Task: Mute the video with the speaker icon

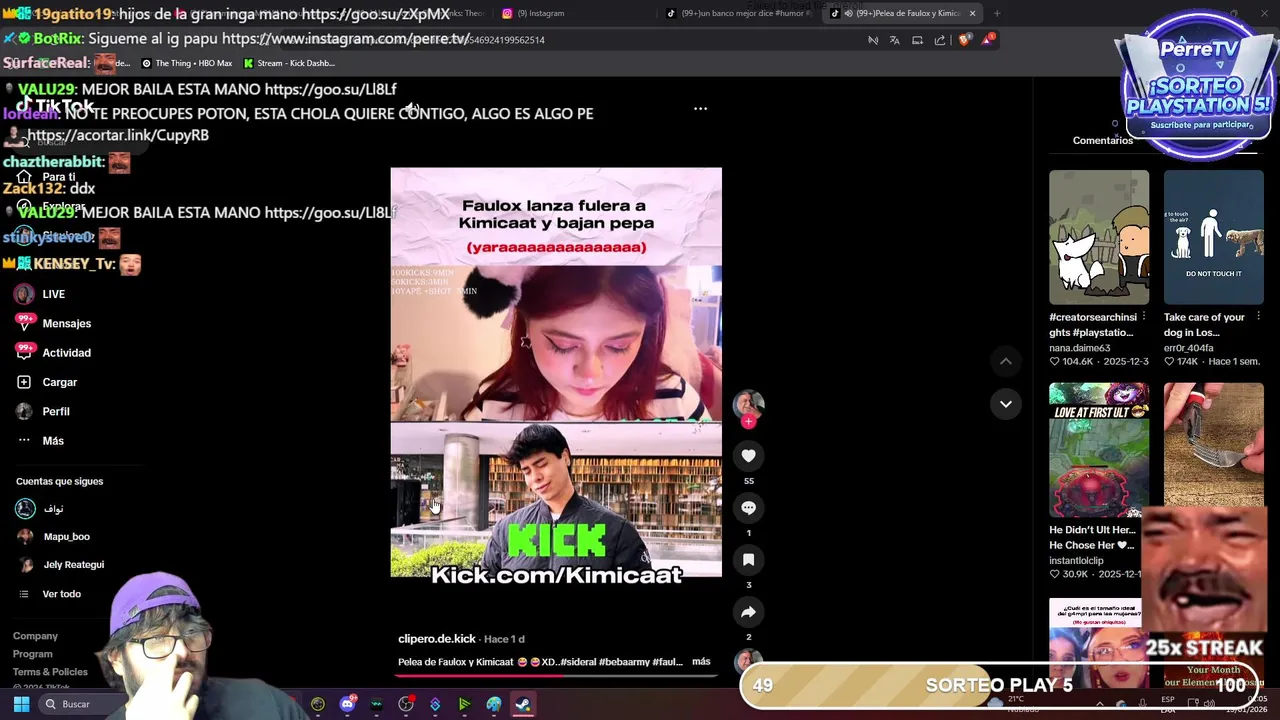Action: tap(411, 108)
